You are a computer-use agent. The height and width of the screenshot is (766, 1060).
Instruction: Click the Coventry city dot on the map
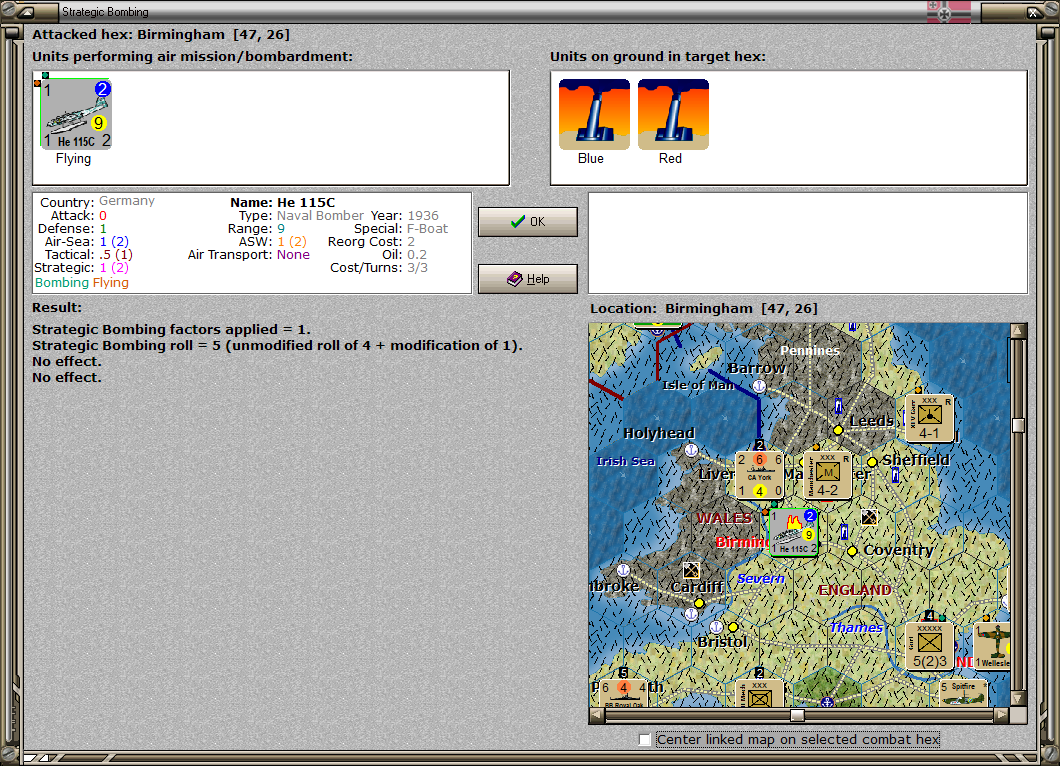852,551
